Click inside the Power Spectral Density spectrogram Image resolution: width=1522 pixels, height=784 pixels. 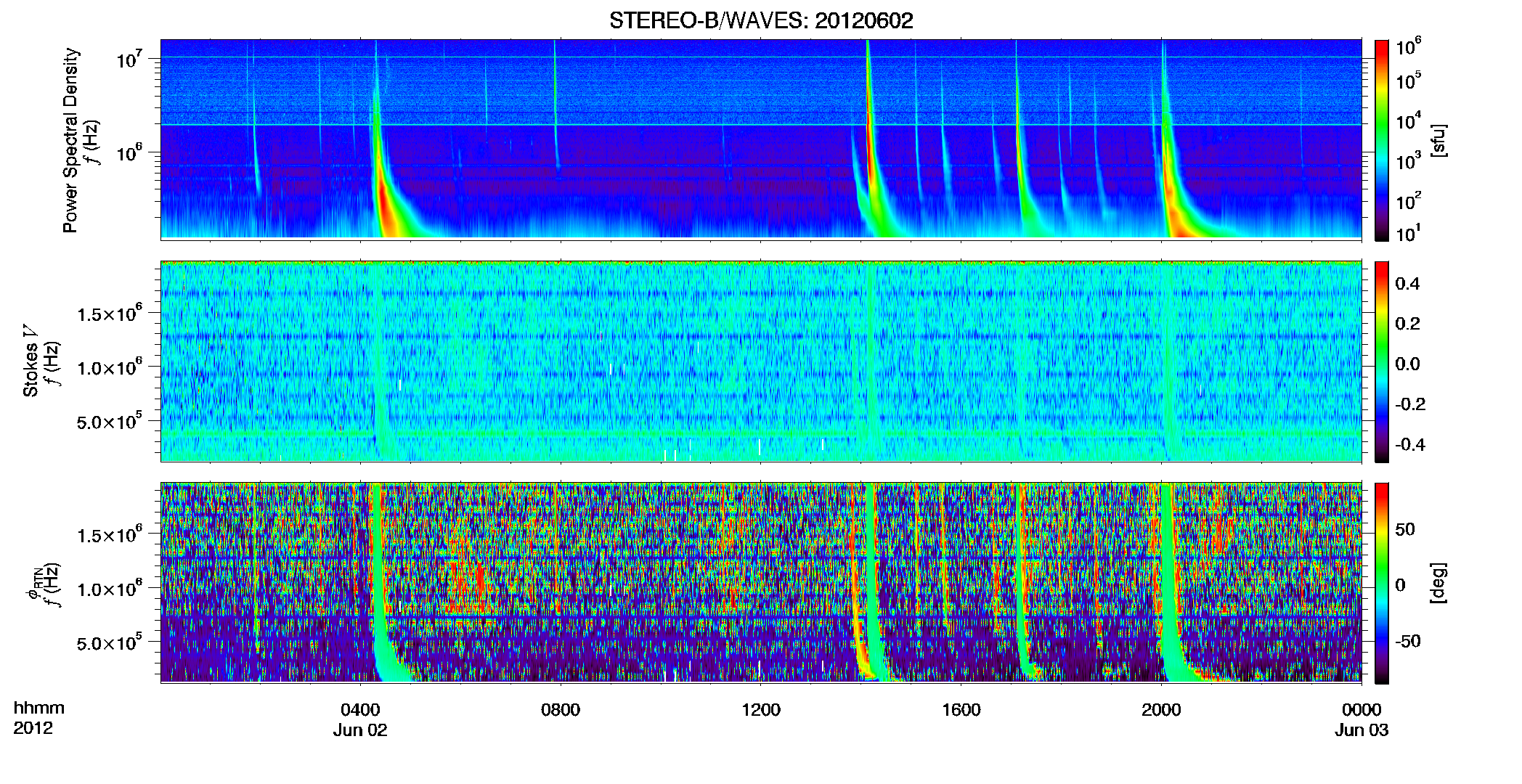[761, 139]
